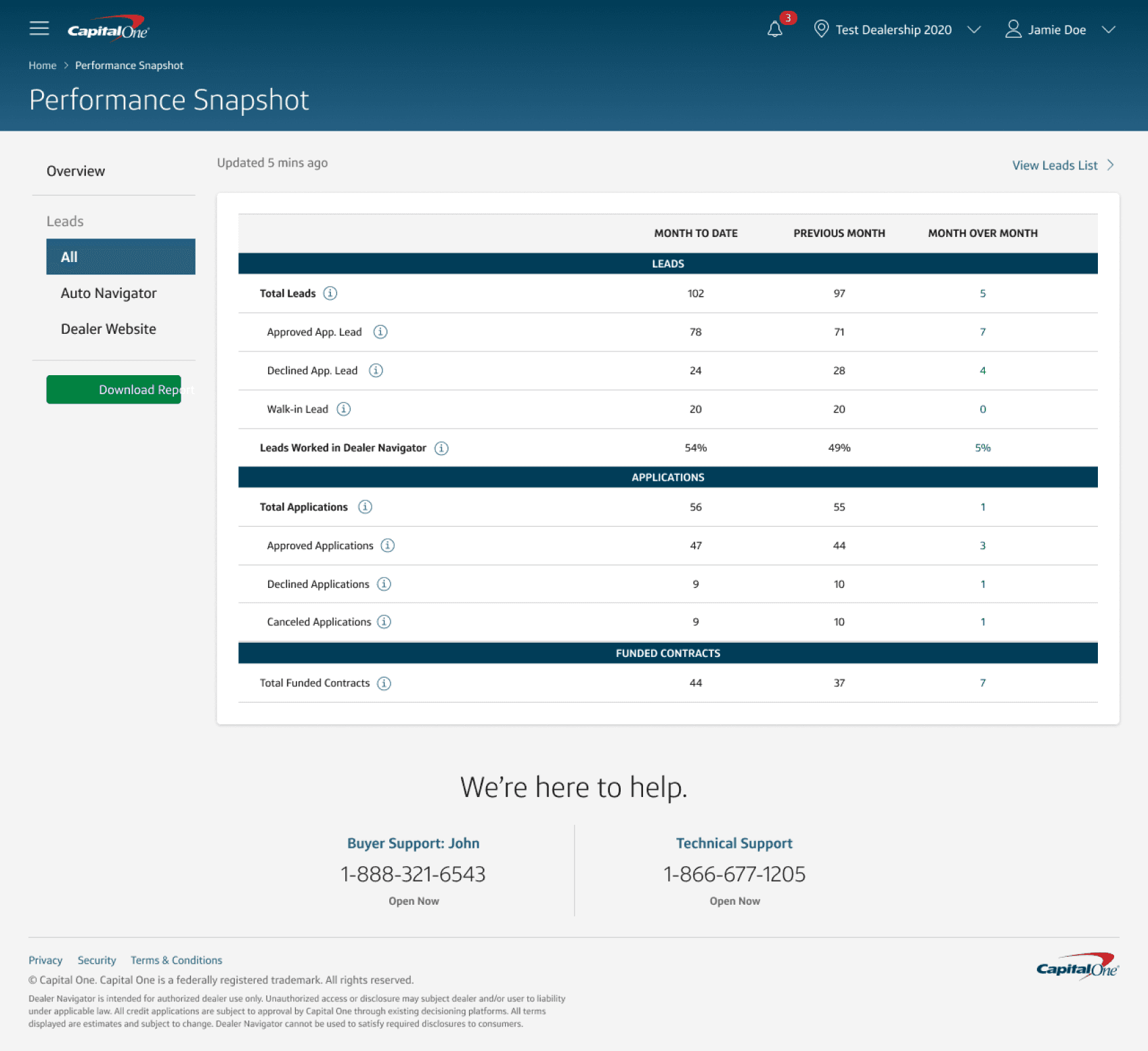Click technical support number 1-866-677-1205
Screen dimensions: 1148x1051
click(734, 874)
